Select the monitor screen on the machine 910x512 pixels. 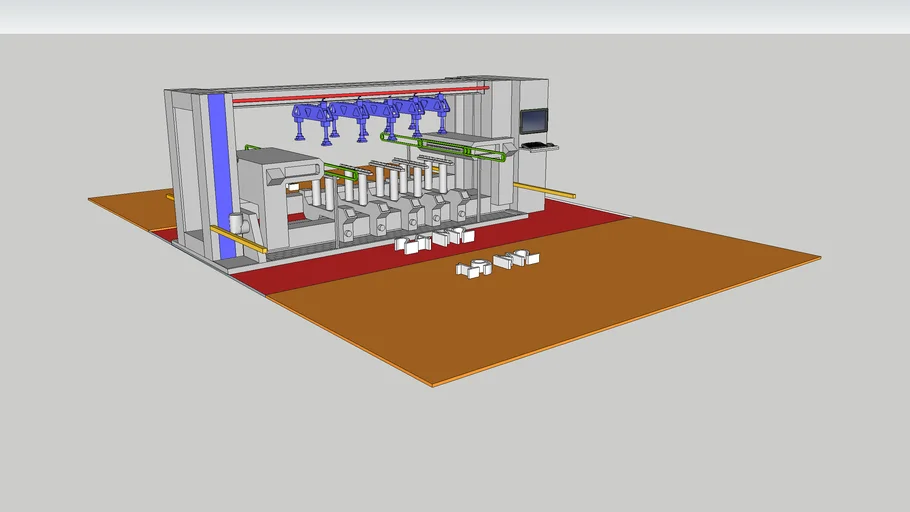coord(533,121)
